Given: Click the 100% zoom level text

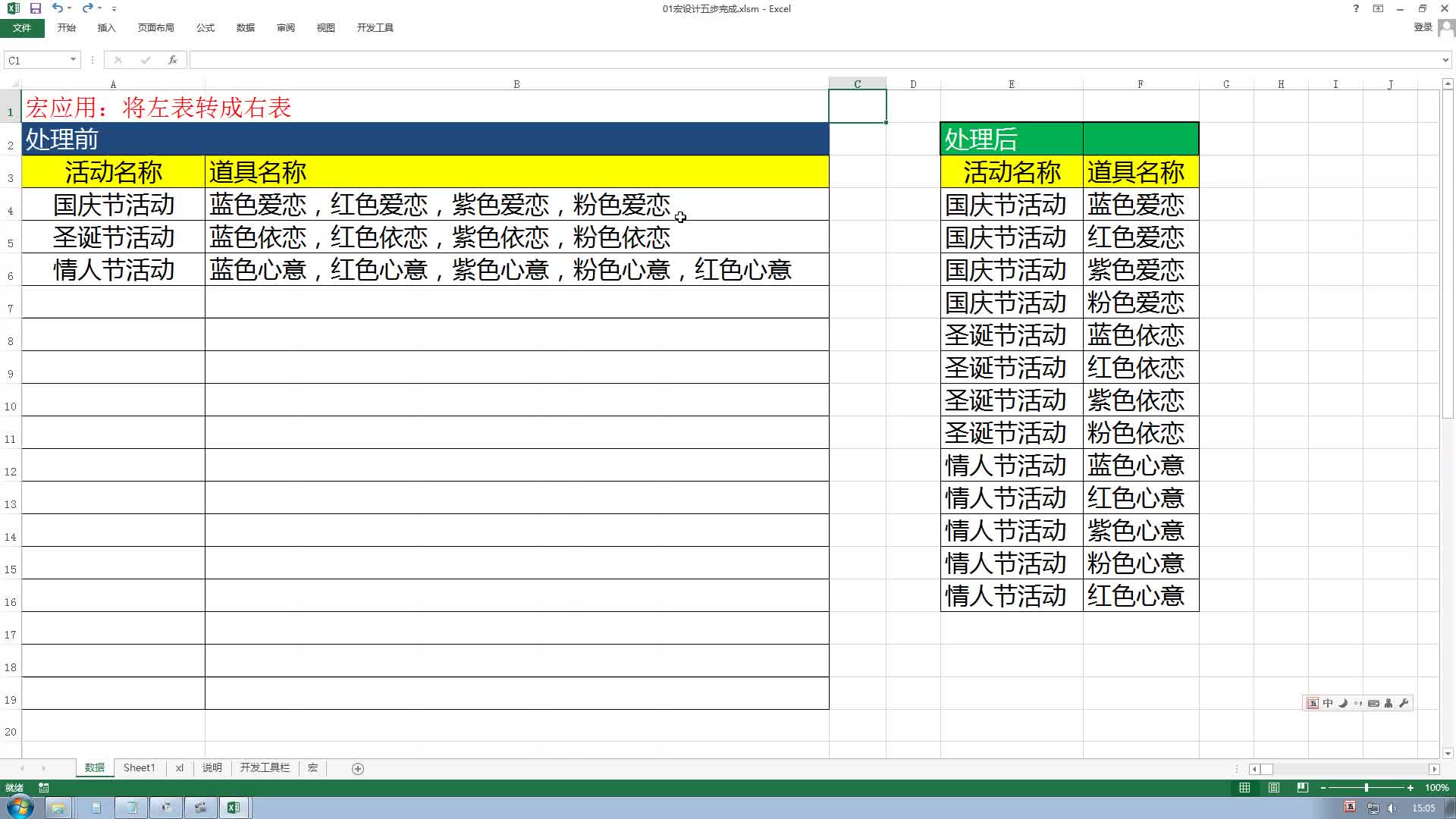Looking at the screenshot, I should click(x=1436, y=788).
